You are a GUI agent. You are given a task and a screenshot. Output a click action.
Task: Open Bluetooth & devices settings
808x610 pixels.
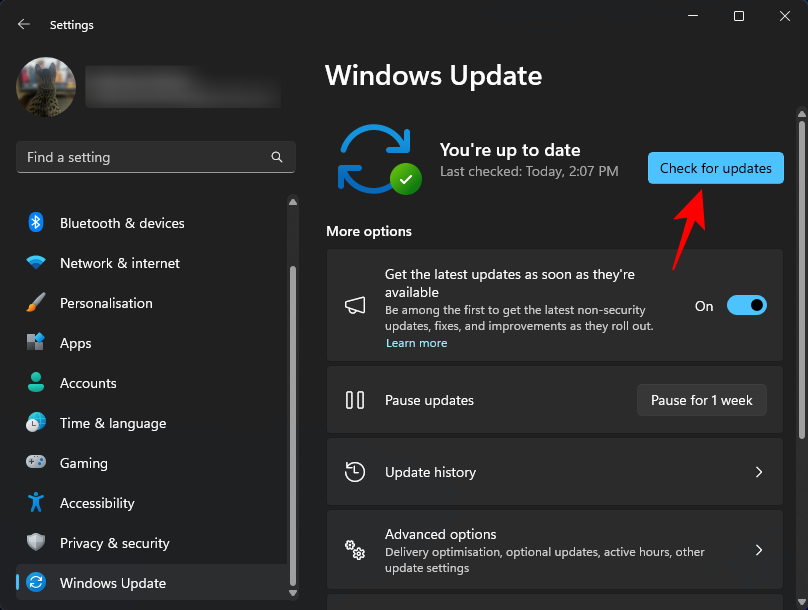122,223
